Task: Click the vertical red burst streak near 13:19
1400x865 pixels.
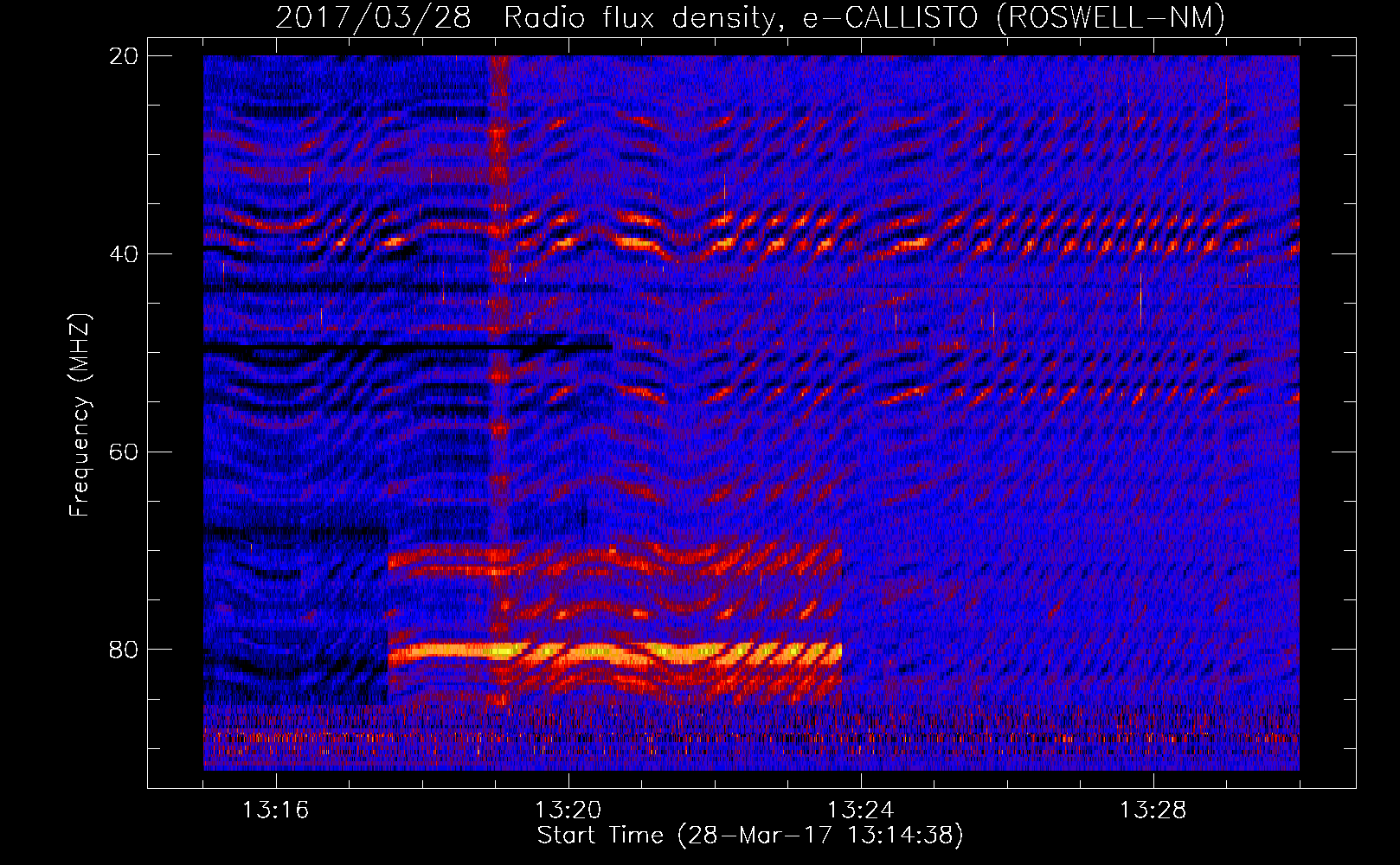Action: (x=498, y=381)
